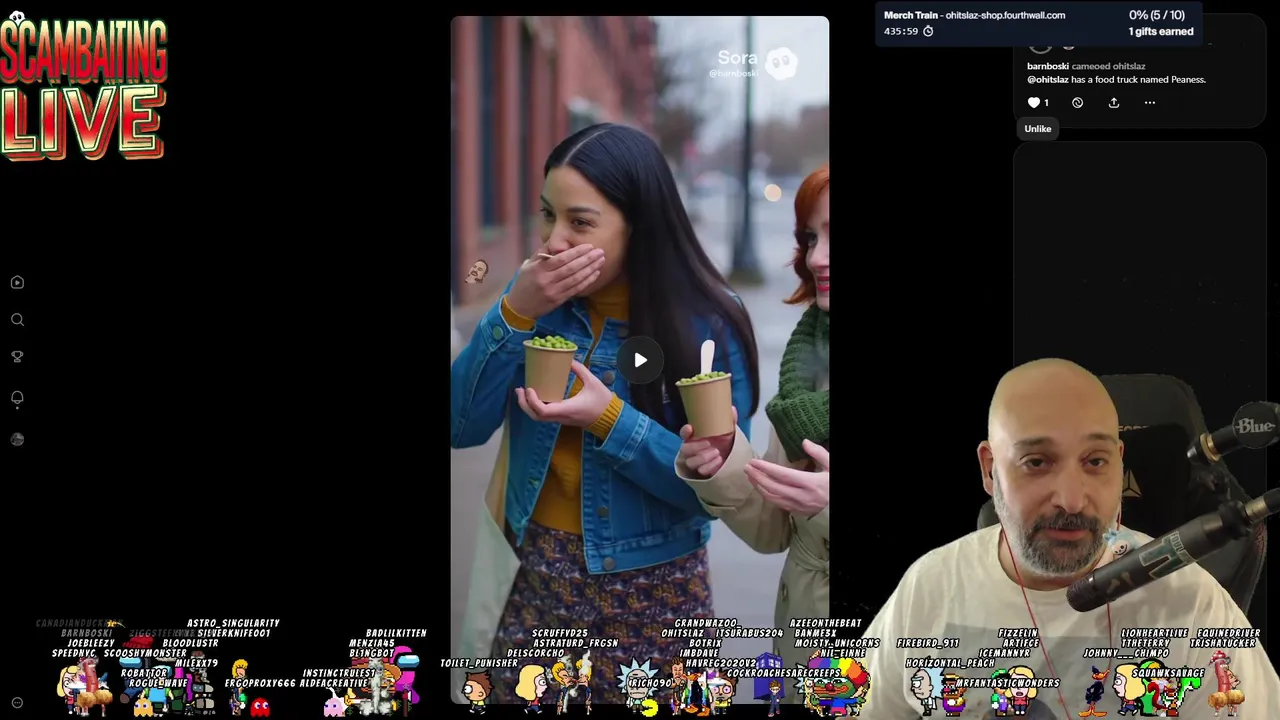Open the post's more options ellipsis
This screenshot has height=720, width=1280.
tap(1149, 102)
